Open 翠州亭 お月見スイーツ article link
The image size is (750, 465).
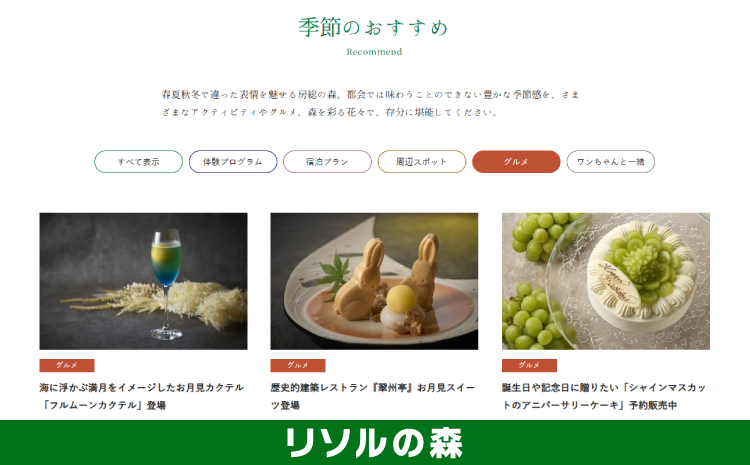click(373, 396)
